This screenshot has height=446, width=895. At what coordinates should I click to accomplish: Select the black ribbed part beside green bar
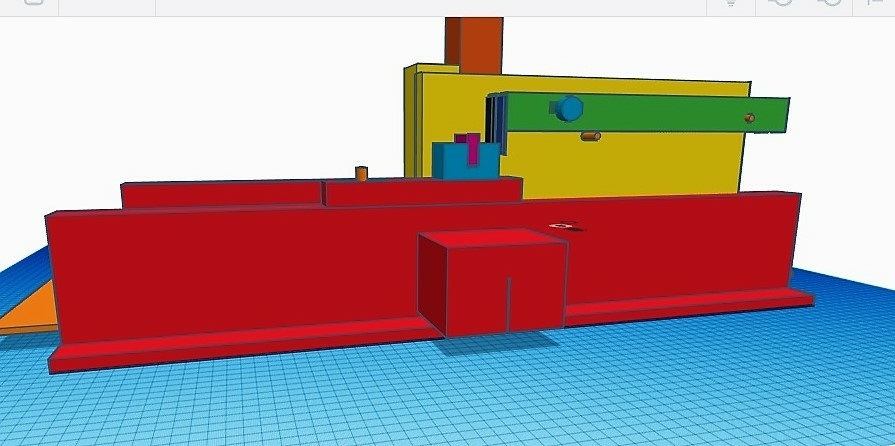coord(496,124)
